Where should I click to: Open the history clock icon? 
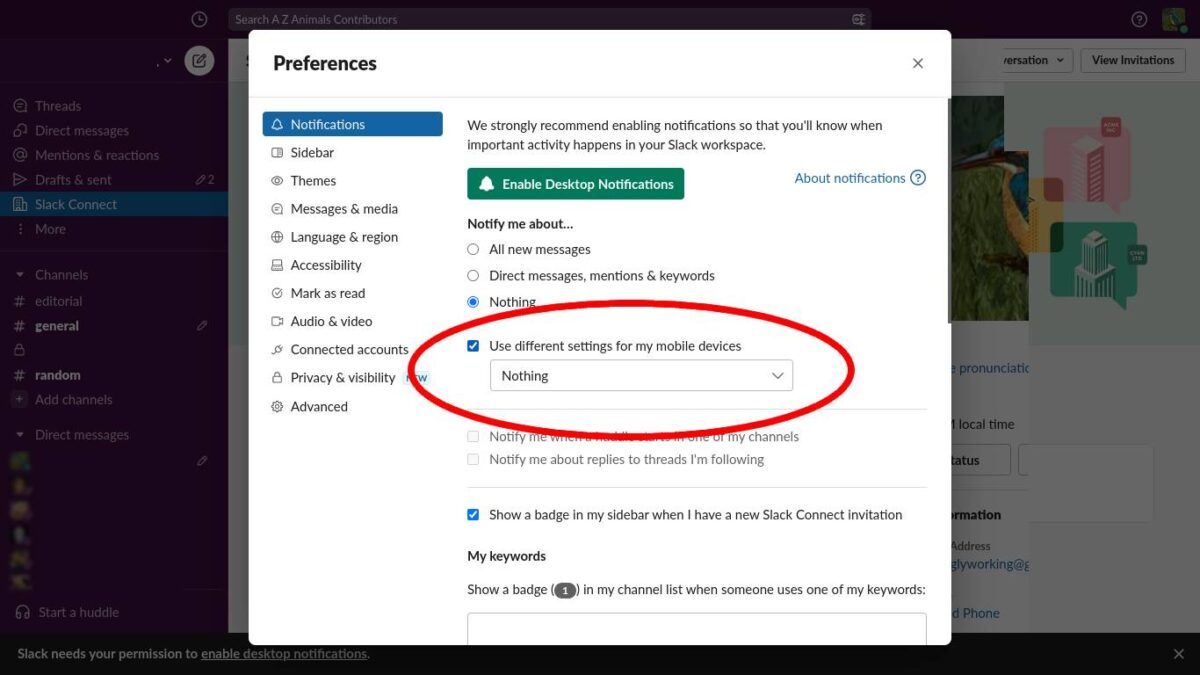click(199, 19)
